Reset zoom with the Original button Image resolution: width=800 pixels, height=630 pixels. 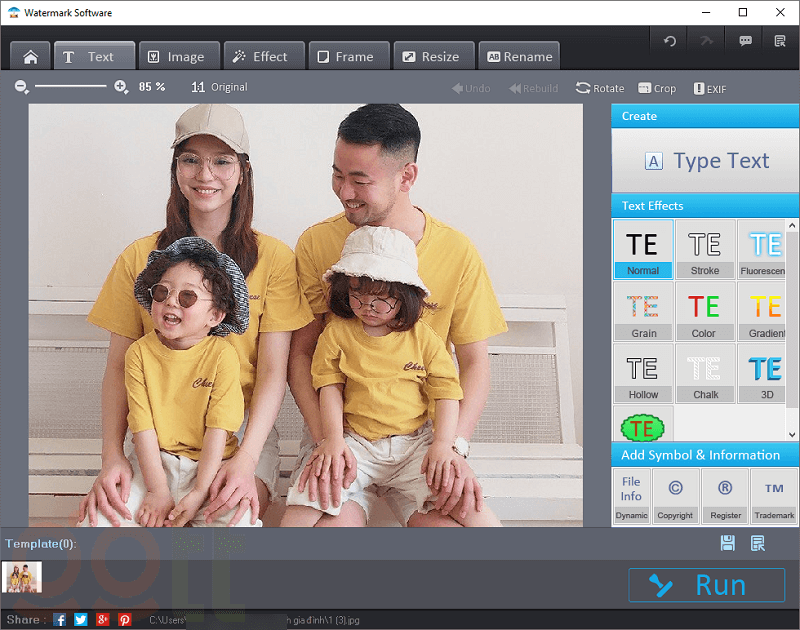click(x=220, y=87)
